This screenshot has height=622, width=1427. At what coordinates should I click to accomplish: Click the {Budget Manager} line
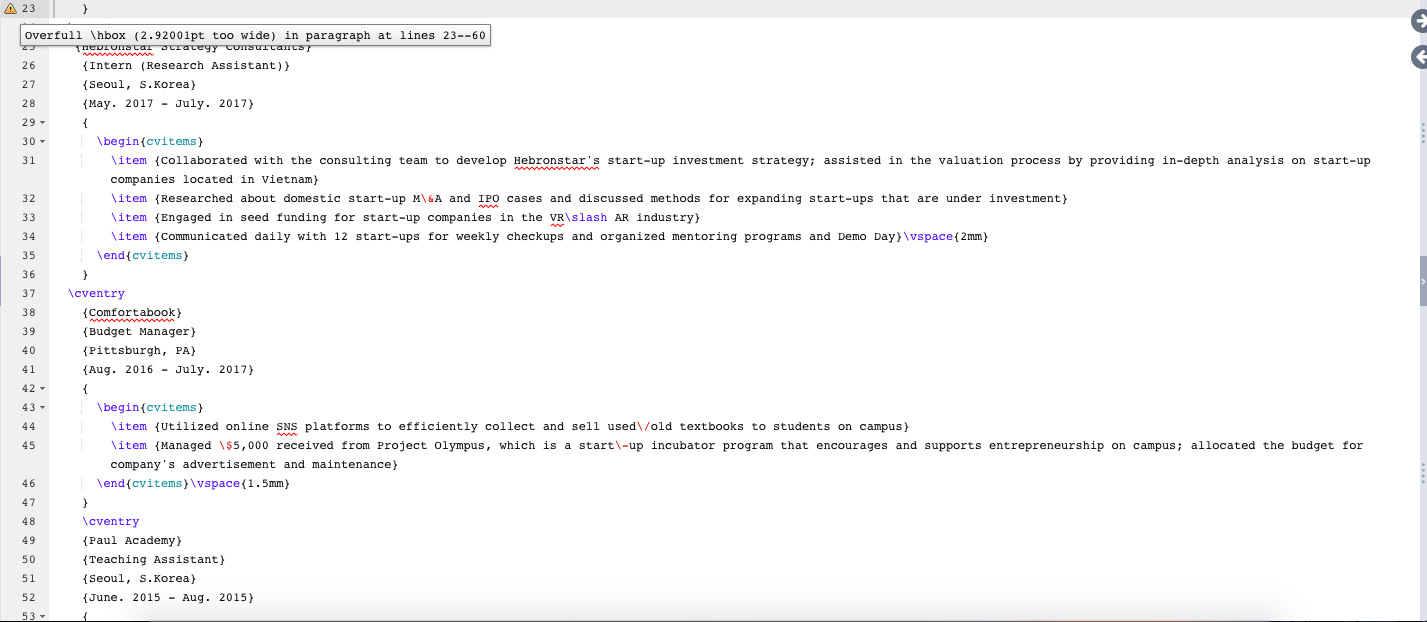point(140,332)
